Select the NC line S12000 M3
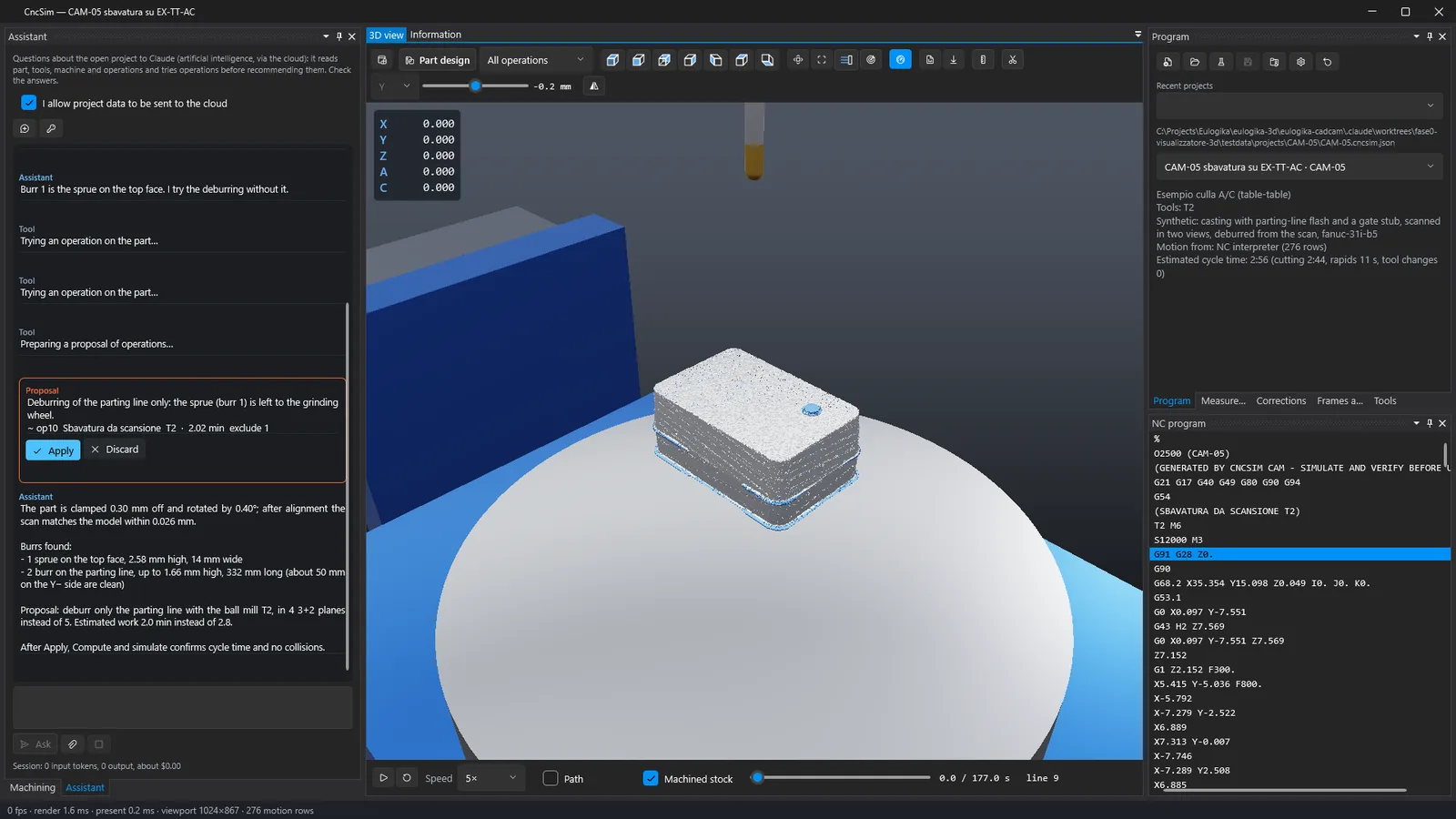The width and height of the screenshot is (1456, 819). tap(1299, 540)
